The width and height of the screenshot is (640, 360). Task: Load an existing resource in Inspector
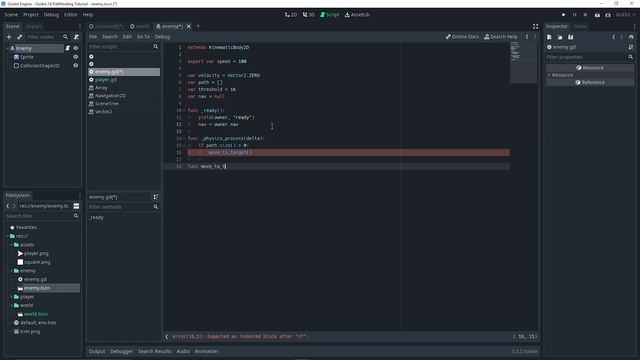tap(560, 37)
